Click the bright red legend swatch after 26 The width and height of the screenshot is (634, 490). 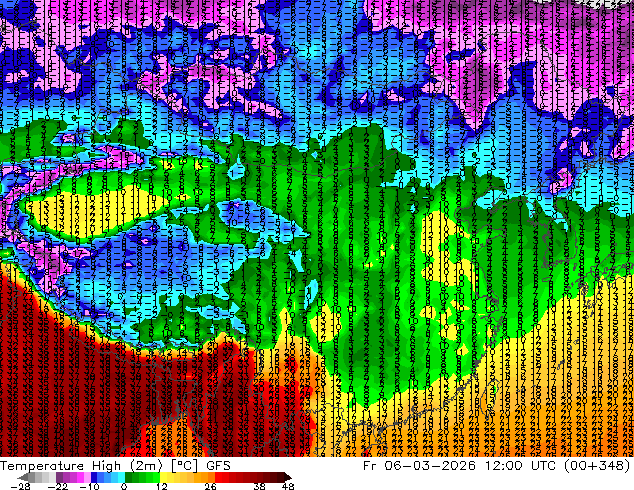218,477
